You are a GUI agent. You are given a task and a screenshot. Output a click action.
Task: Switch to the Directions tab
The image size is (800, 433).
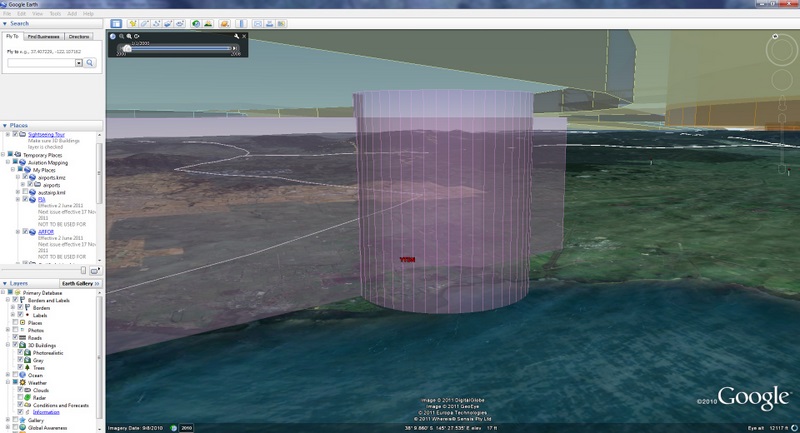point(79,37)
